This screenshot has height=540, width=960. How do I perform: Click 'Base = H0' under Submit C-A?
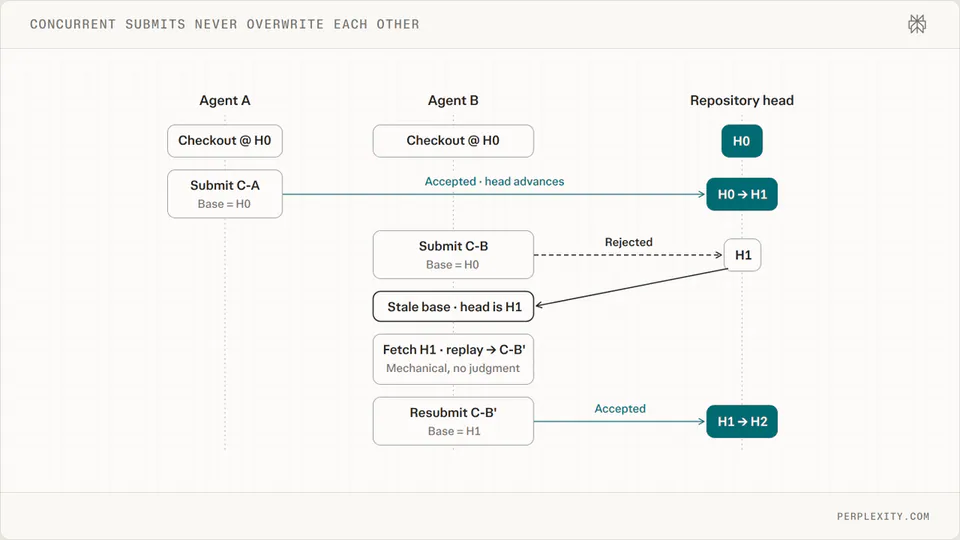[x=224, y=204]
